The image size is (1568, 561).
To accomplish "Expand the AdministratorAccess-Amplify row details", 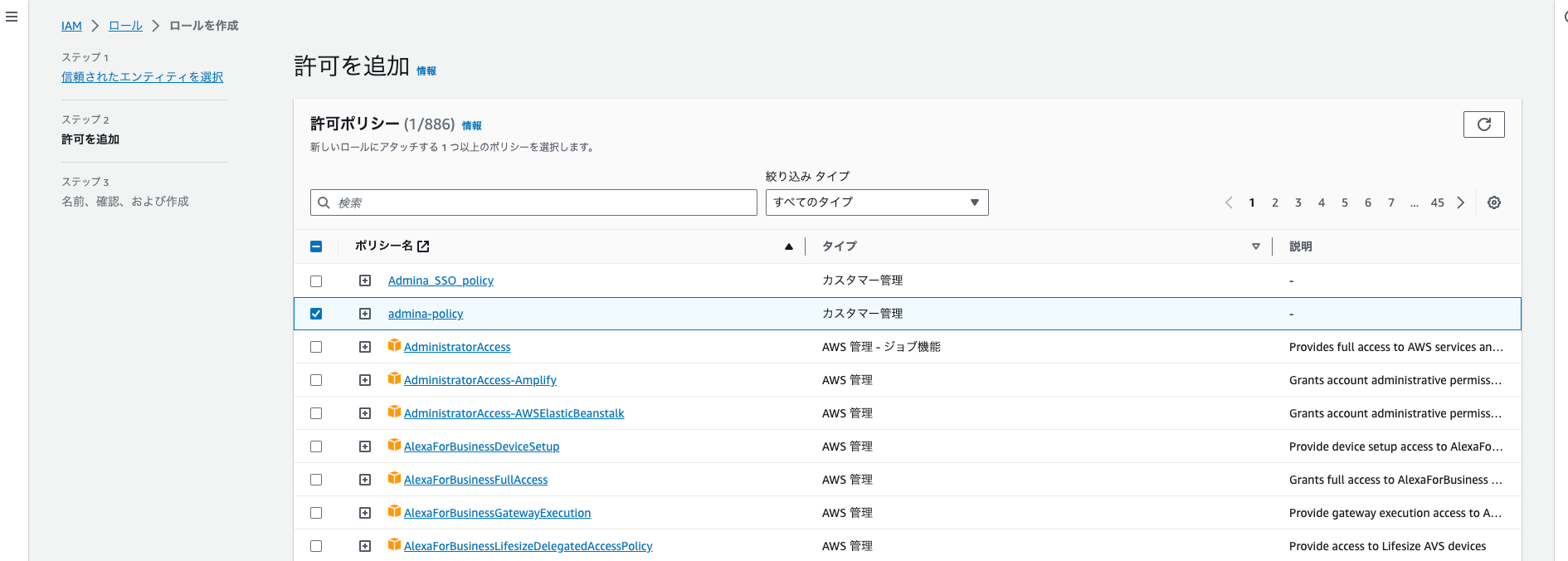I will pyautogui.click(x=365, y=380).
